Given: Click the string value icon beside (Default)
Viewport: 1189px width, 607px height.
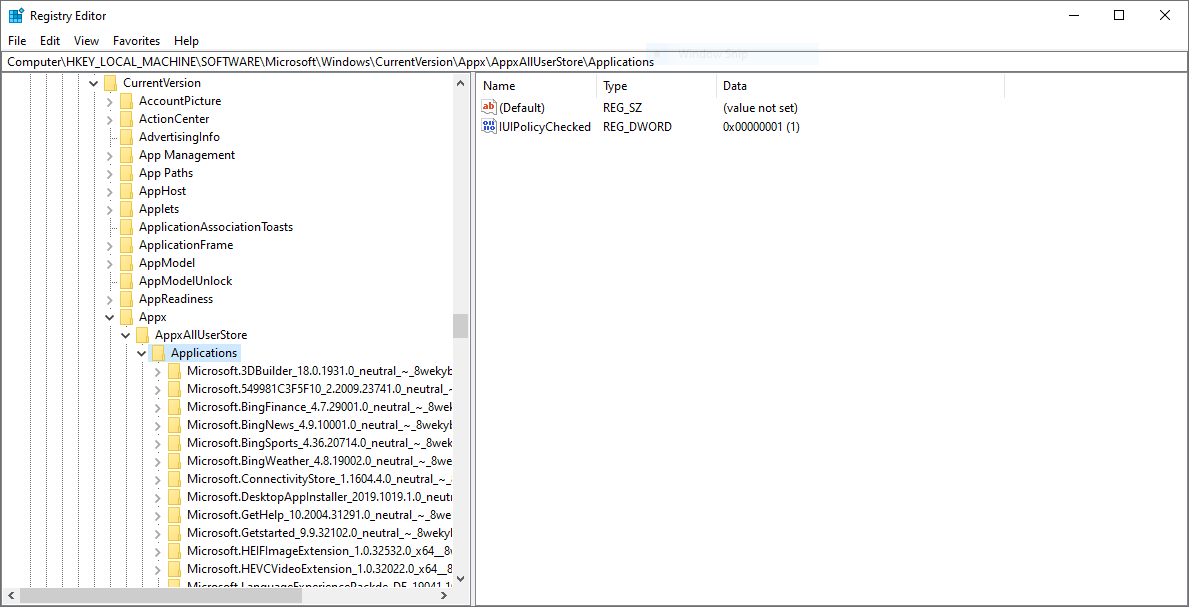Looking at the screenshot, I should pos(488,107).
